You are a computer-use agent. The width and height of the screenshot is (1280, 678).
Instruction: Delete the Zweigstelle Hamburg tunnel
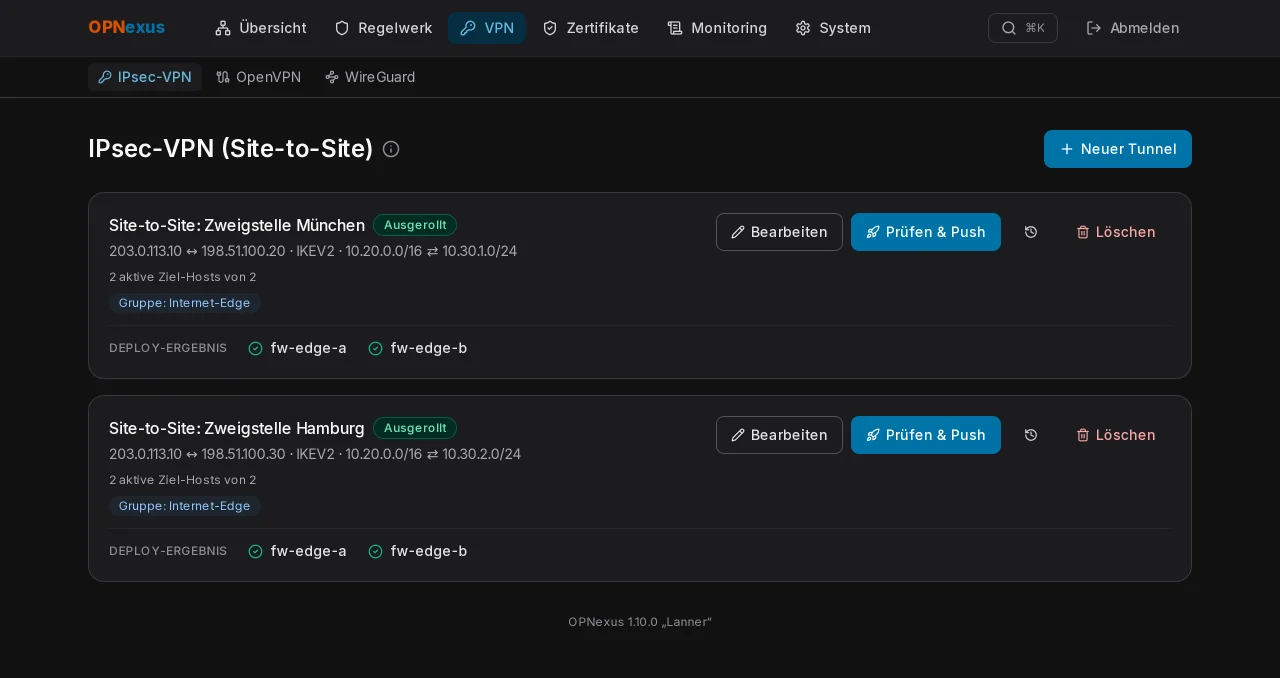coord(1115,435)
